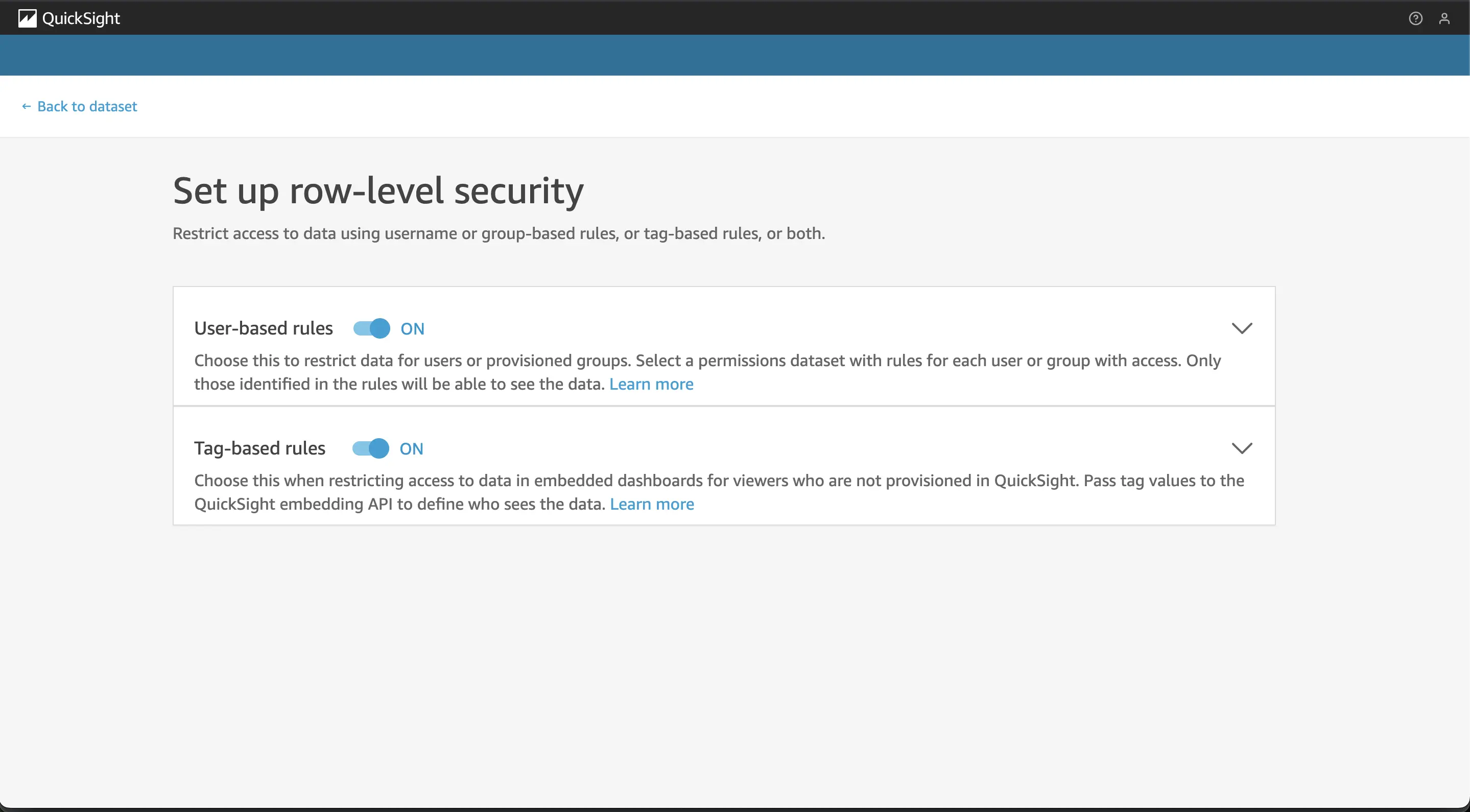1470x812 pixels.
Task: Open Learn more for User-based rules
Action: (x=651, y=384)
